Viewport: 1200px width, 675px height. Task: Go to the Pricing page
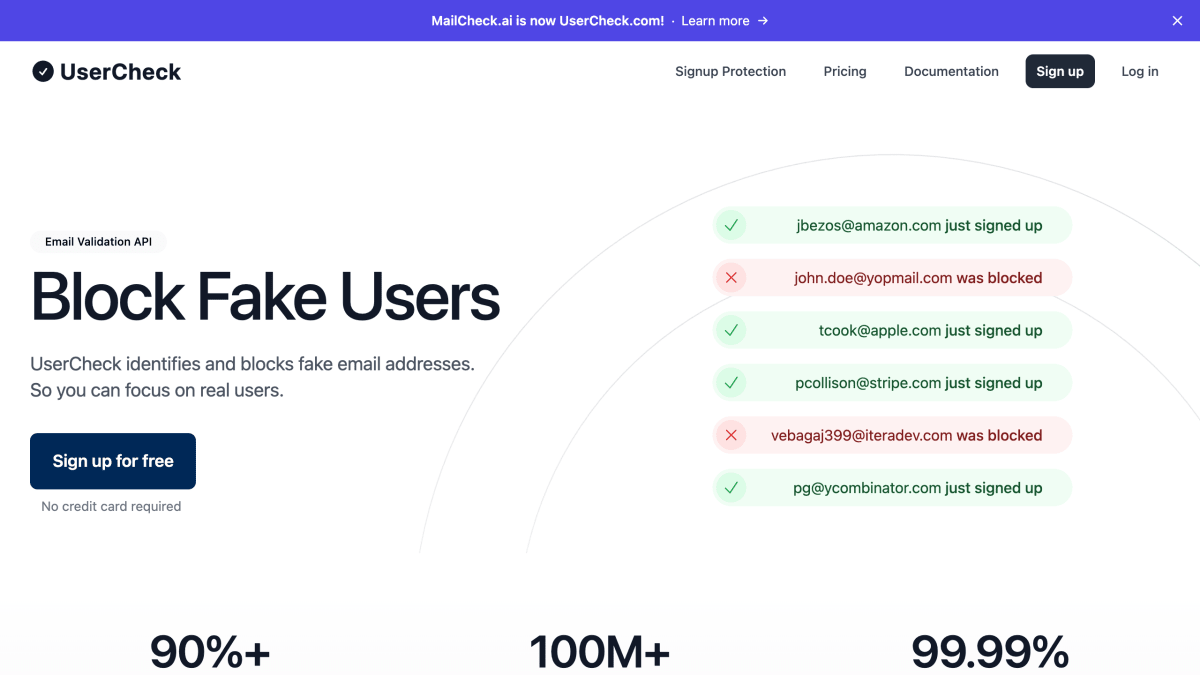tap(845, 71)
